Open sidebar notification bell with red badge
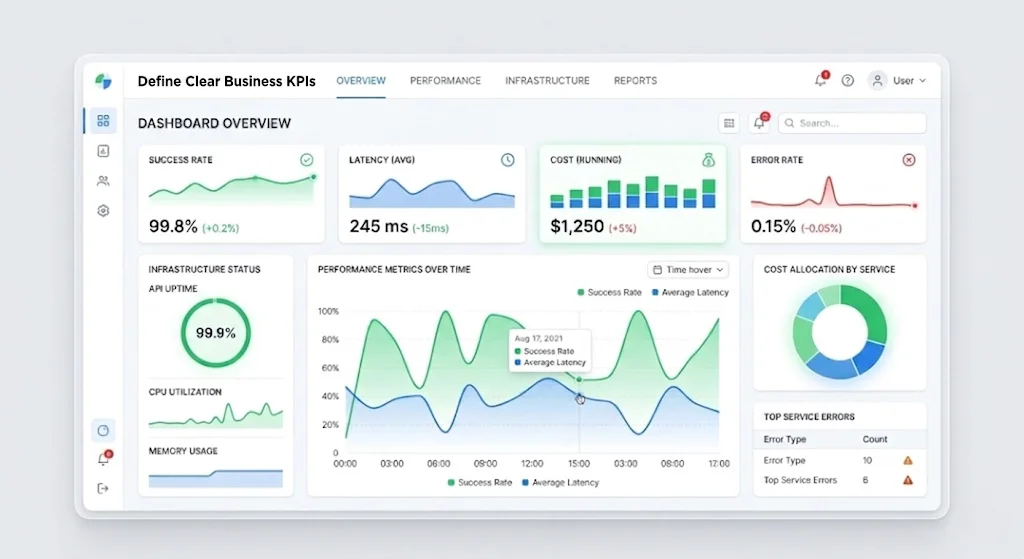Image resolution: width=1024 pixels, height=559 pixels. point(104,458)
